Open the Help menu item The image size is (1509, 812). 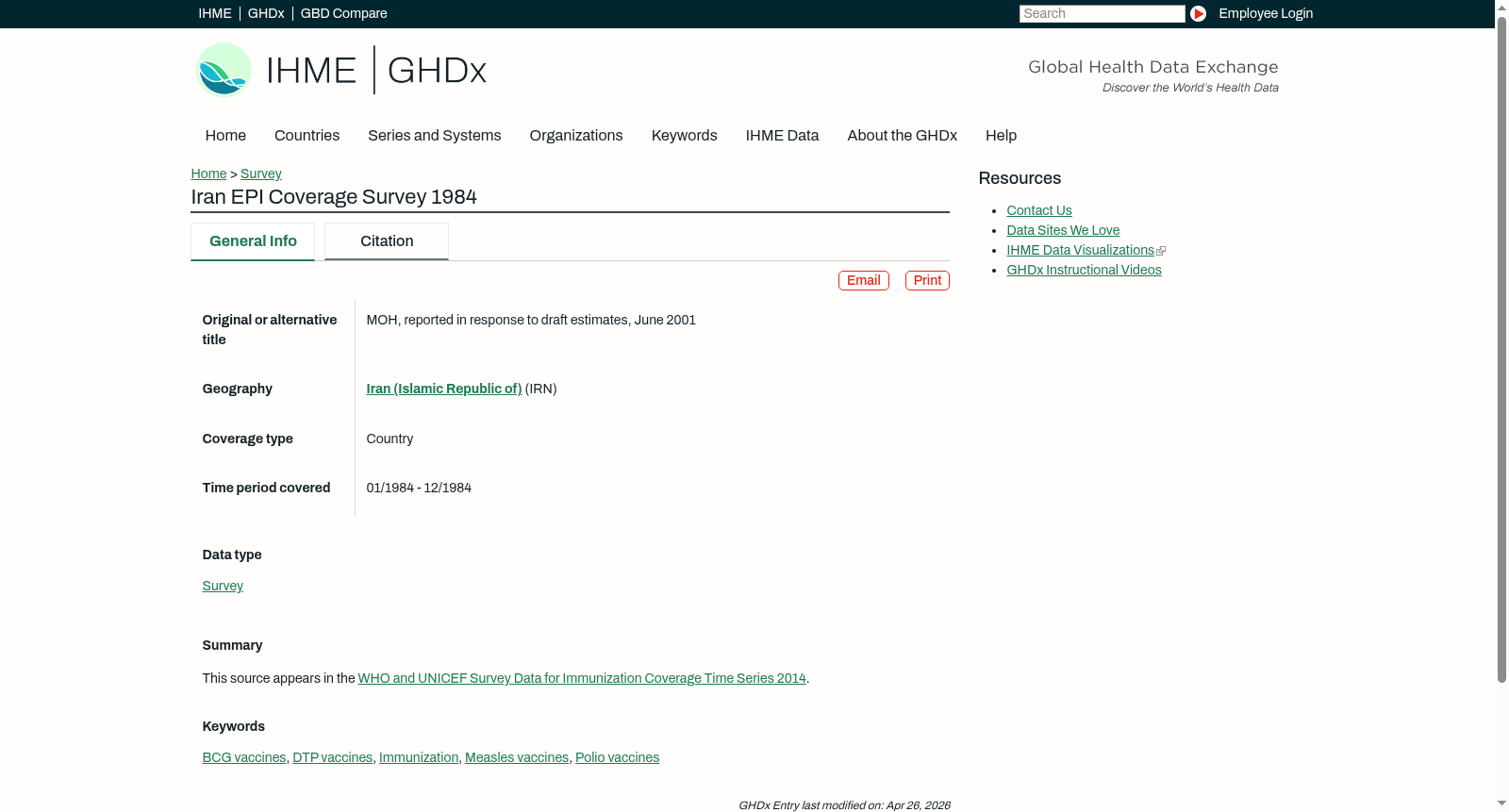coord(1001,136)
